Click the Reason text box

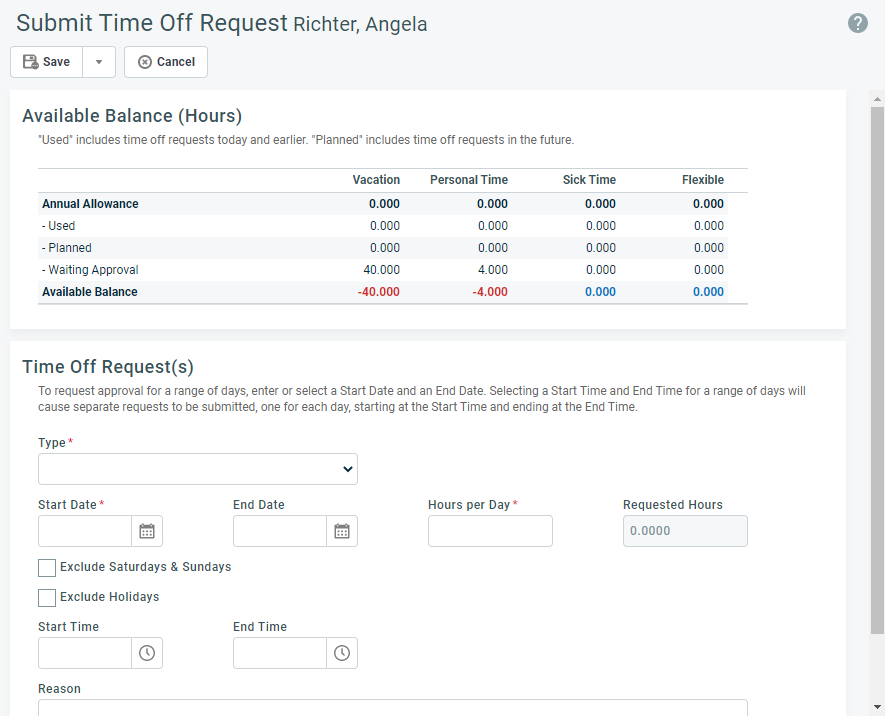click(393, 708)
